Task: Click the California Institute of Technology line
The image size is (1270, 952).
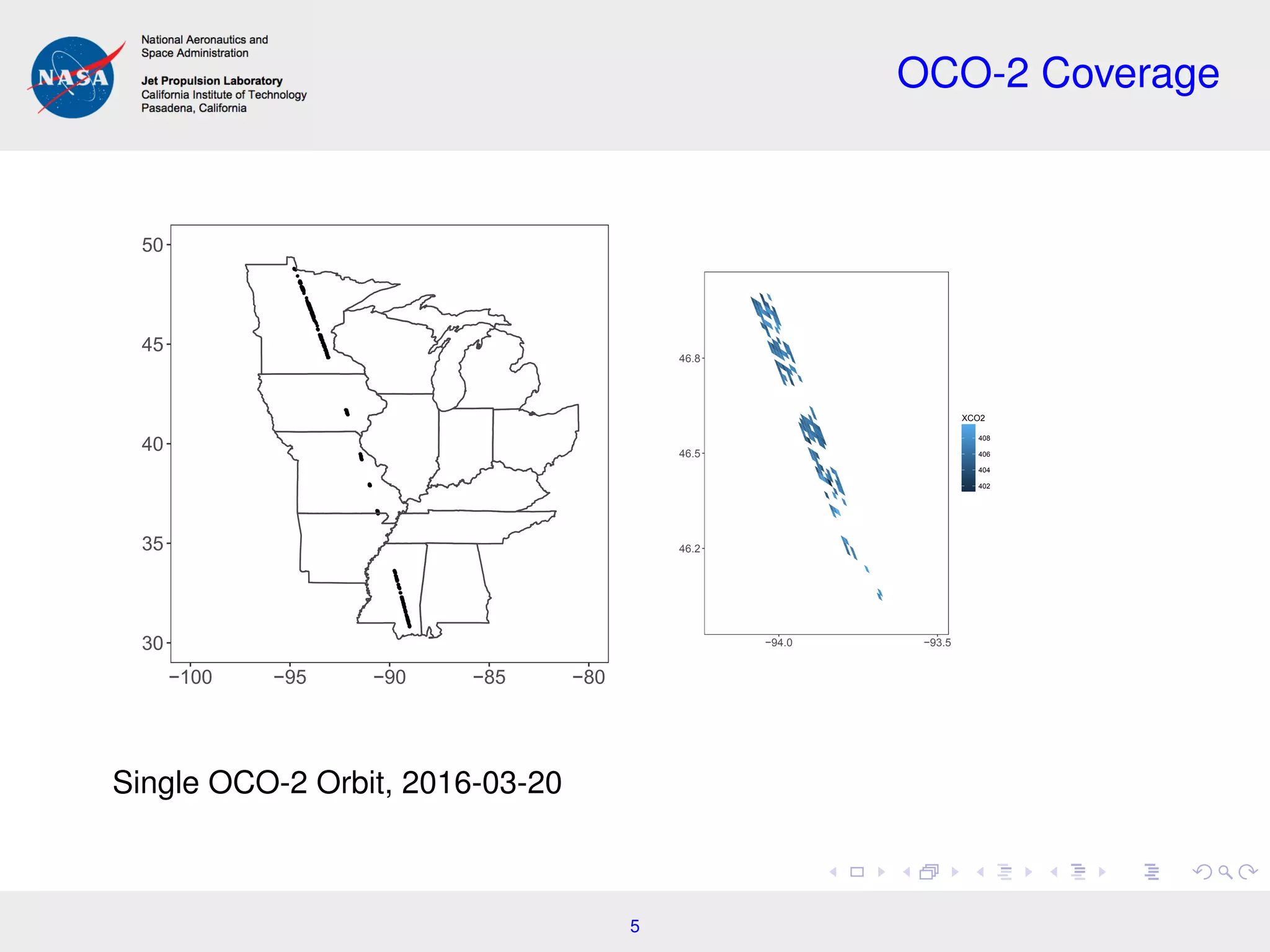Action: click(x=224, y=94)
